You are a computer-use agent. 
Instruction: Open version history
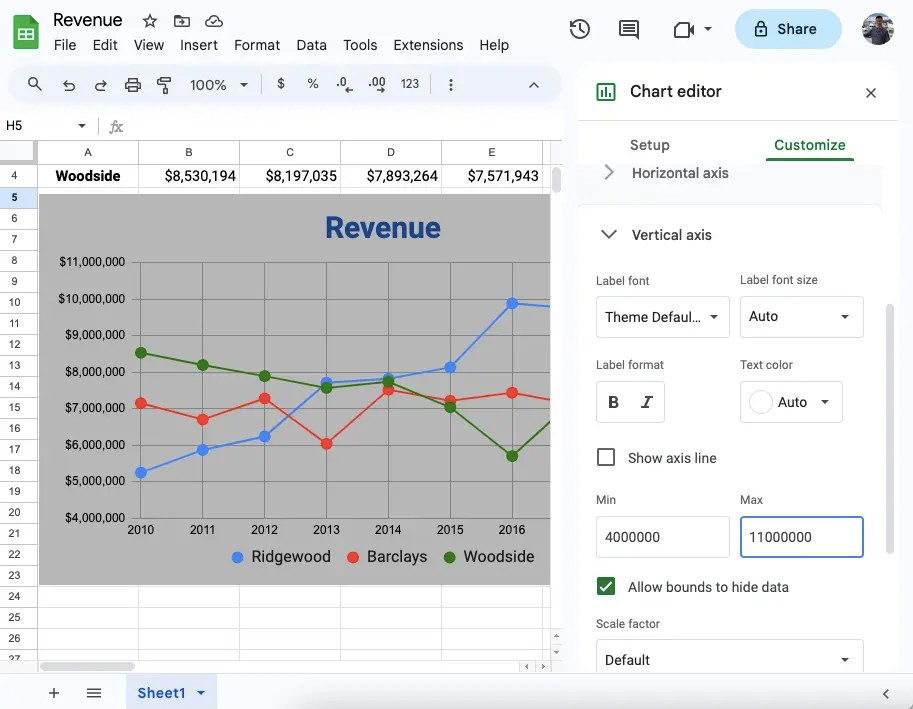click(x=579, y=29)
